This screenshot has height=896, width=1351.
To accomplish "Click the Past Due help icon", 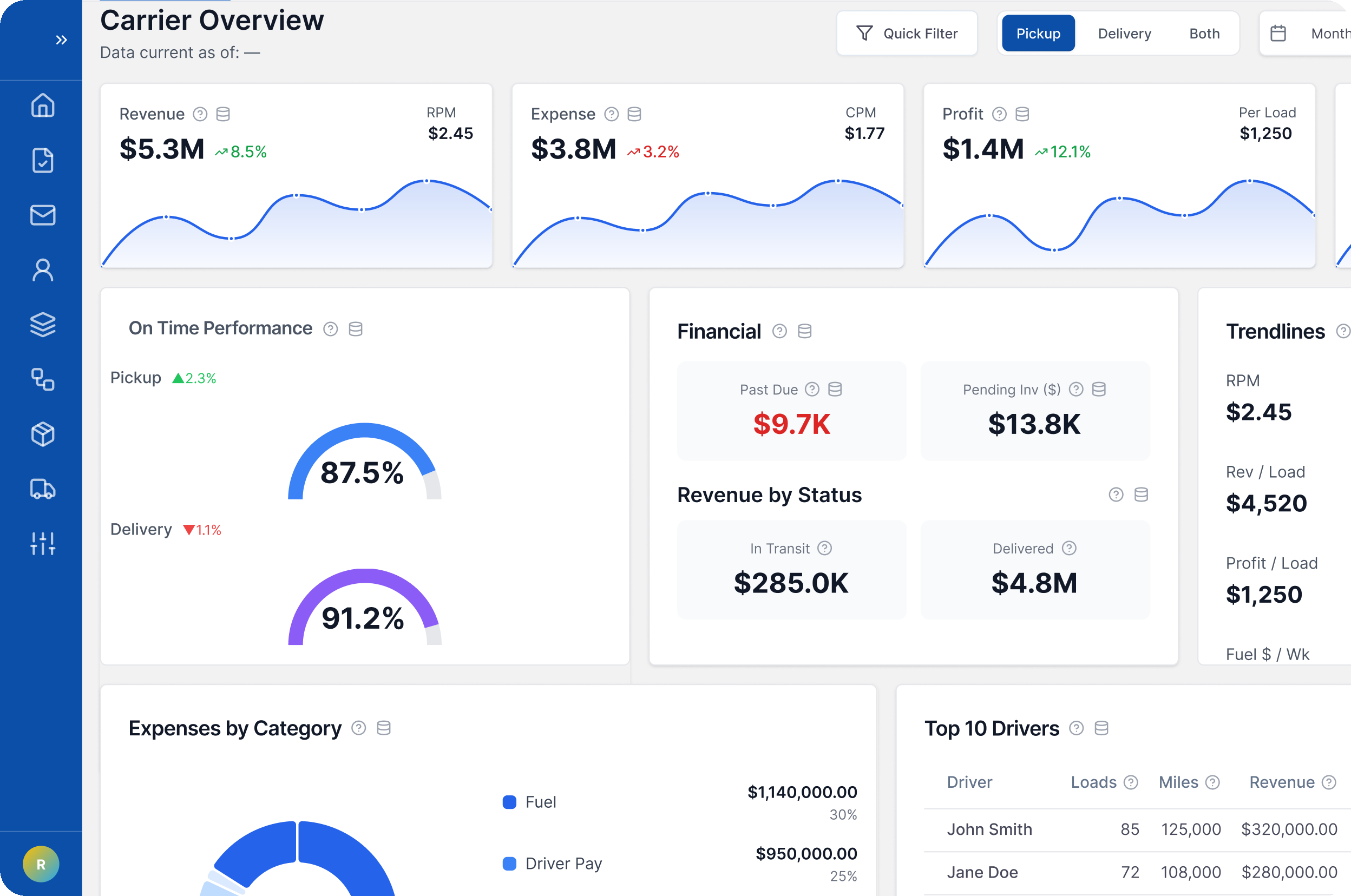I will (x=812, y=390).
